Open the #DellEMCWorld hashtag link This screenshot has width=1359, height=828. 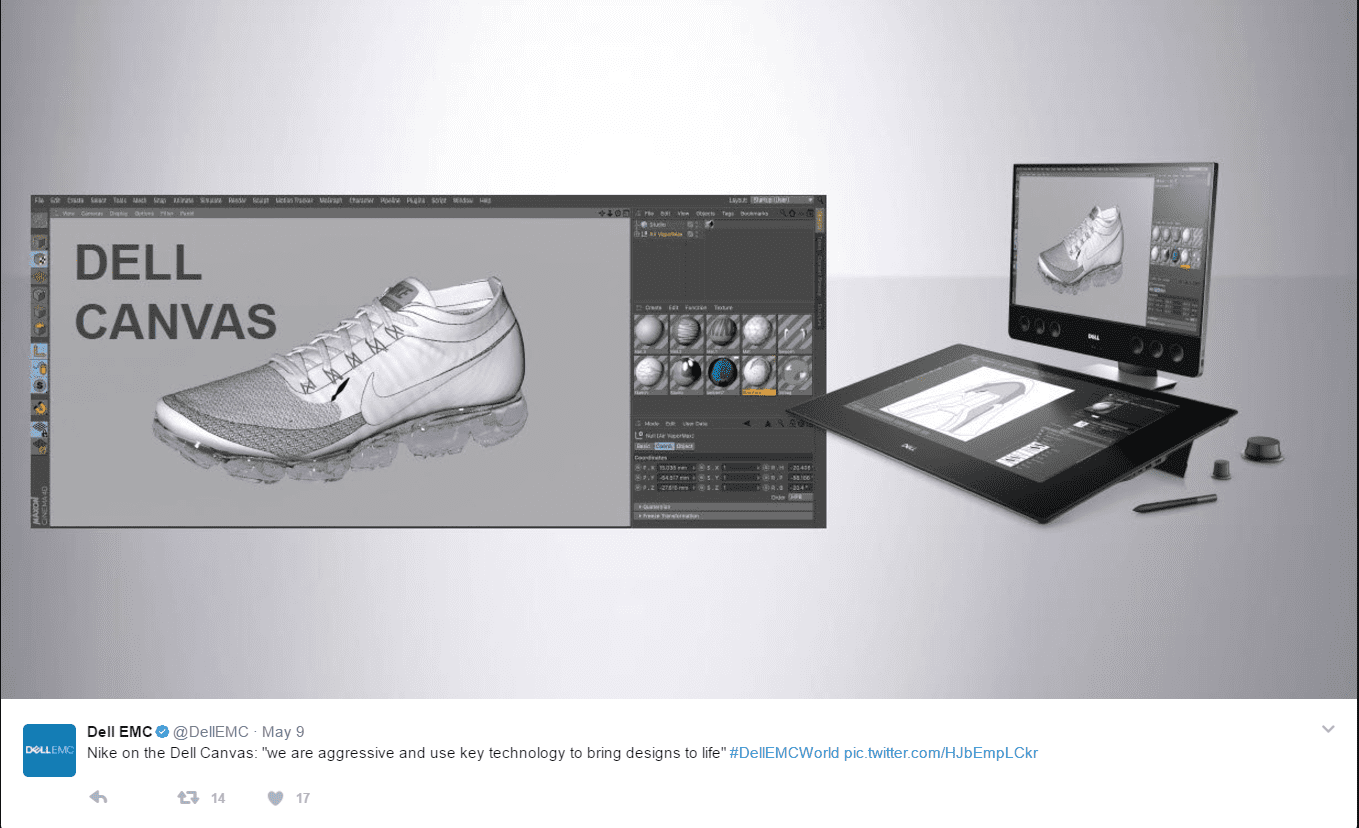pos(784,753)
